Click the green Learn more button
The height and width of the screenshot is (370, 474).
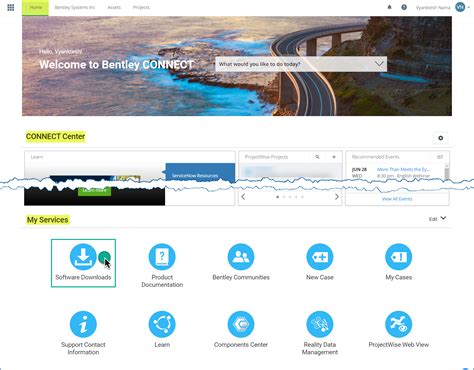95,190
